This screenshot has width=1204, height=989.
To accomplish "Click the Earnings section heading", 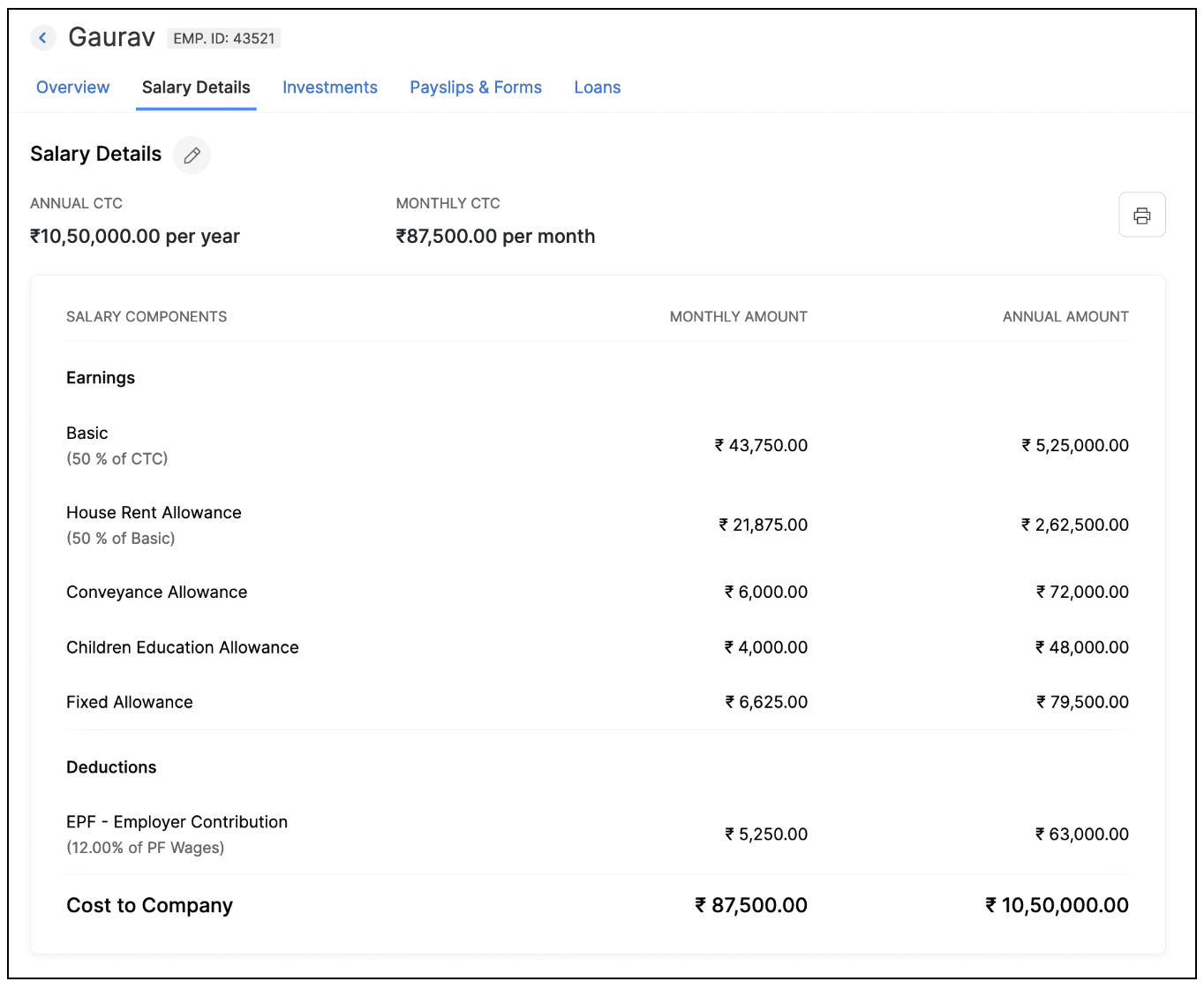I will coord(101,378).
